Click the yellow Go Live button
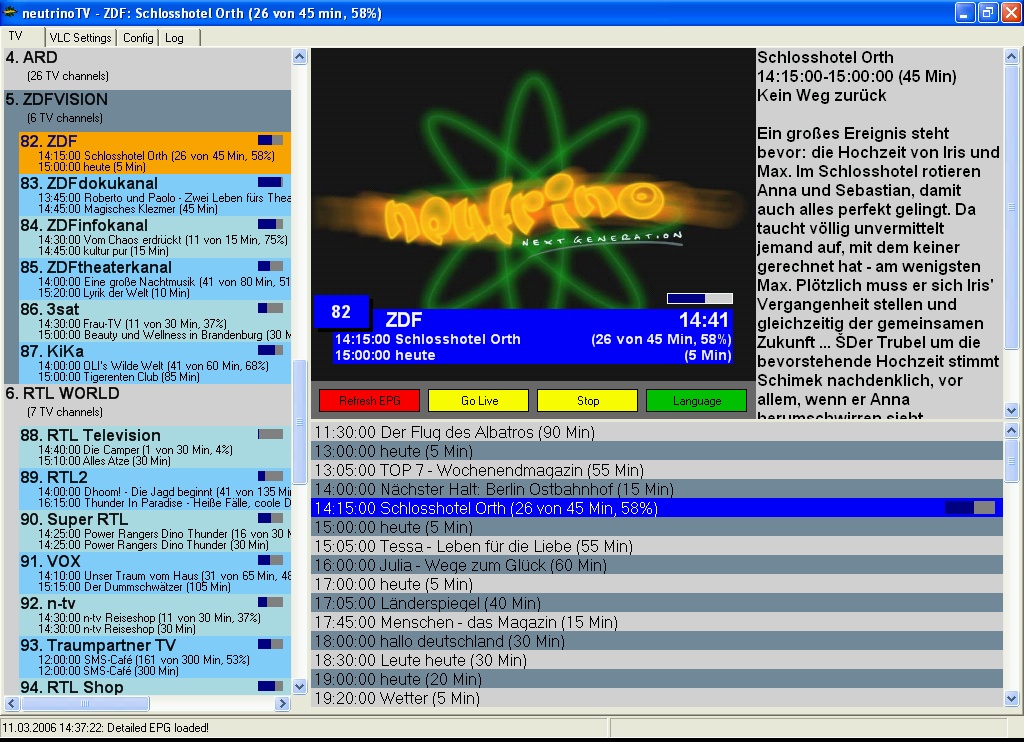This screenshot has width=1024, height=742. [479, 400]
